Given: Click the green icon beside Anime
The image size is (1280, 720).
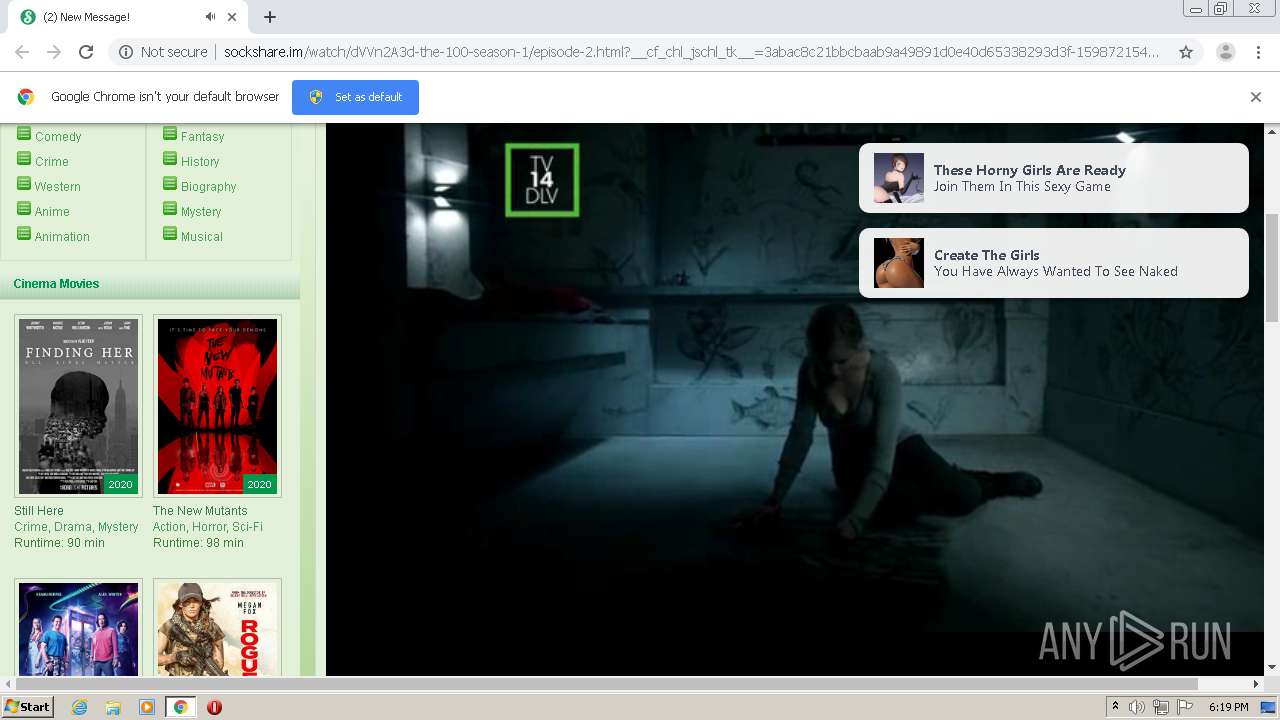Looking at the screenshot, I should [24, 209].
